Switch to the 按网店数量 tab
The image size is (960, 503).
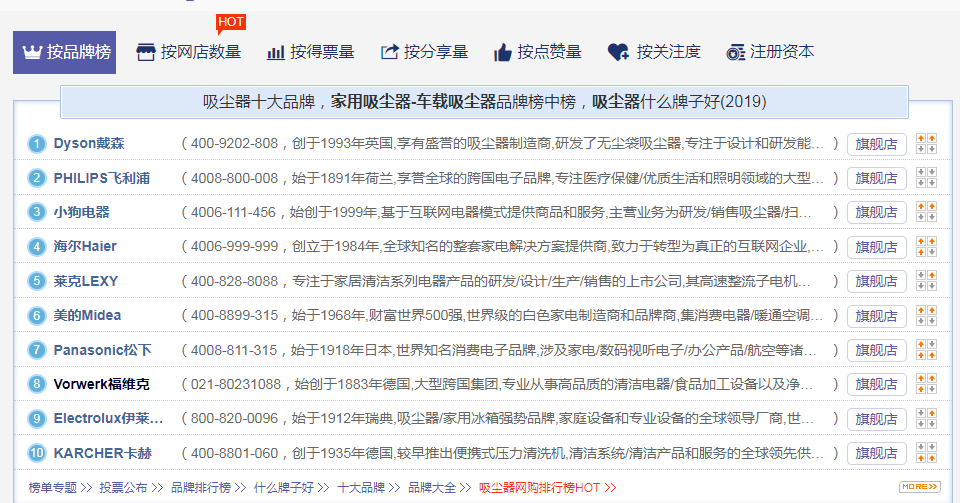(x=189, y=53)
